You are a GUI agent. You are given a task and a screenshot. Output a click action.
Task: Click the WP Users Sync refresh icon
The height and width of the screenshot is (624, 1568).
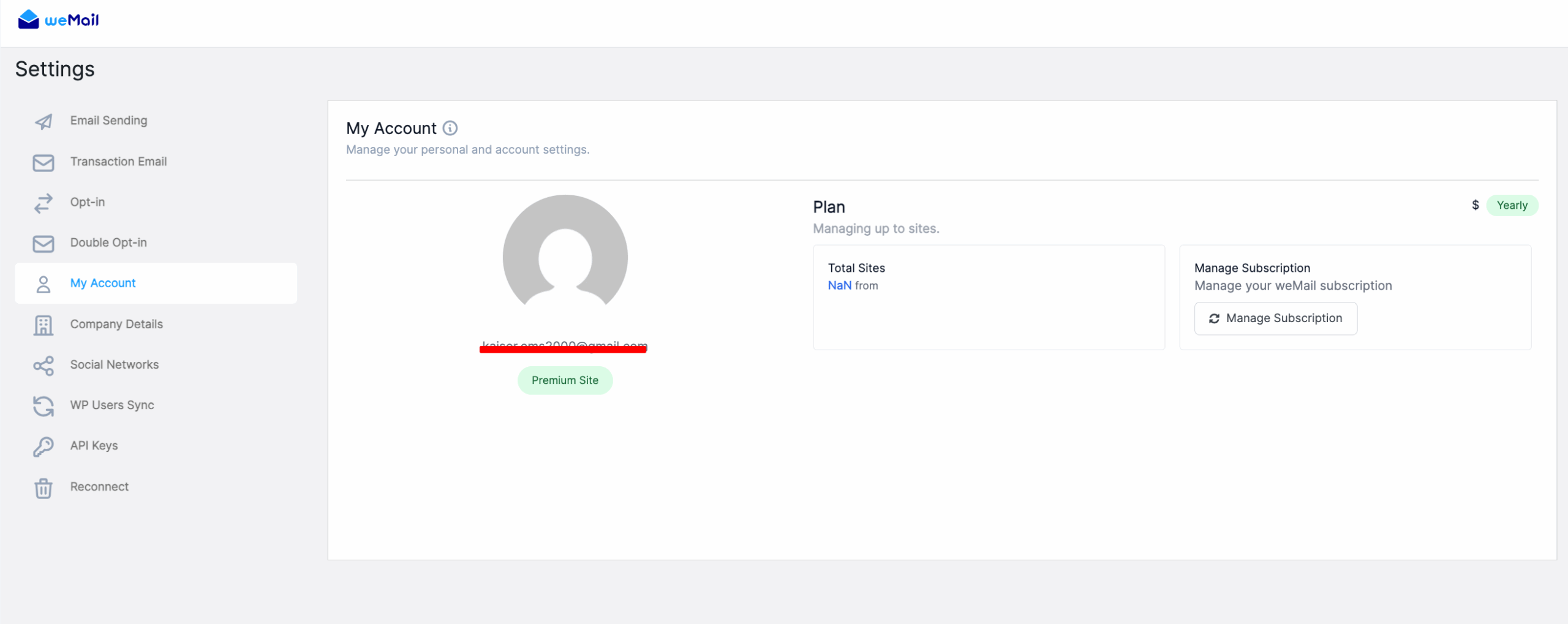click(x=43, y=405)
